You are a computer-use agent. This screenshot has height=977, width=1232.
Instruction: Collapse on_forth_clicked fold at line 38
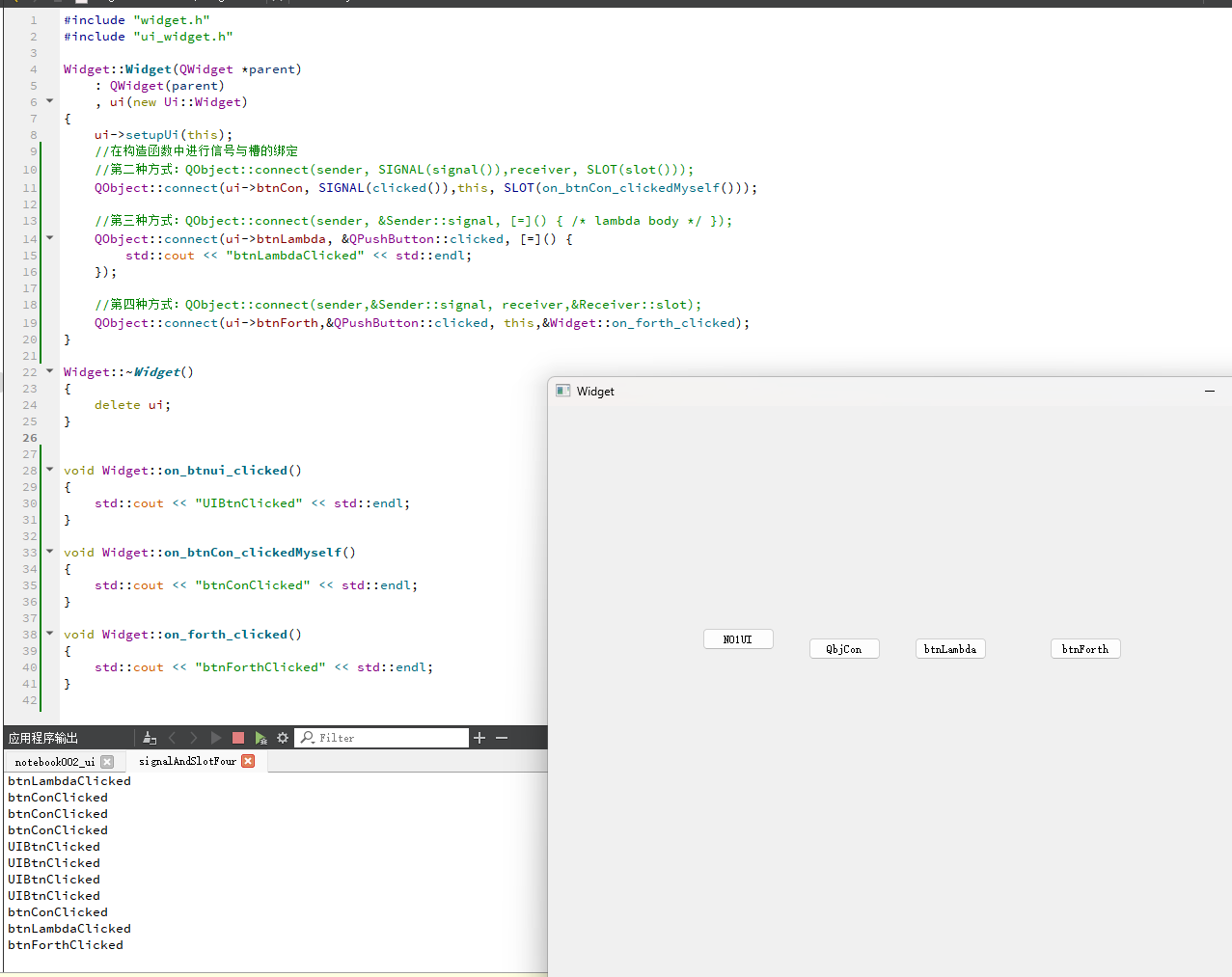click(x=49, y=633)
